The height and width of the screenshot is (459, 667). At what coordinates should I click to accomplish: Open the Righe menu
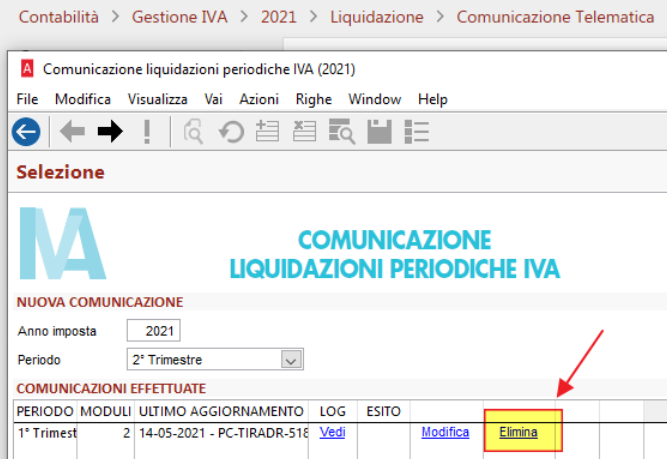[x=314, y=99]
